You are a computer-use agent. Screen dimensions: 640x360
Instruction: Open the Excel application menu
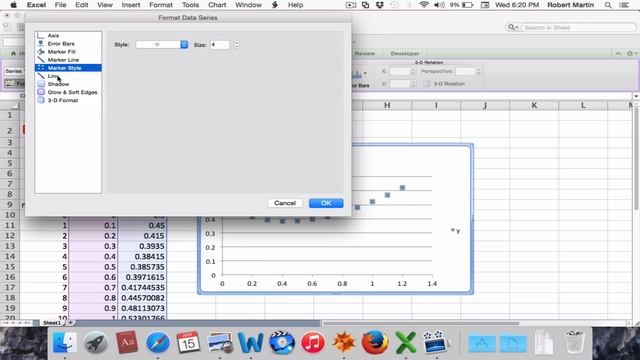(x=36, y=5)
